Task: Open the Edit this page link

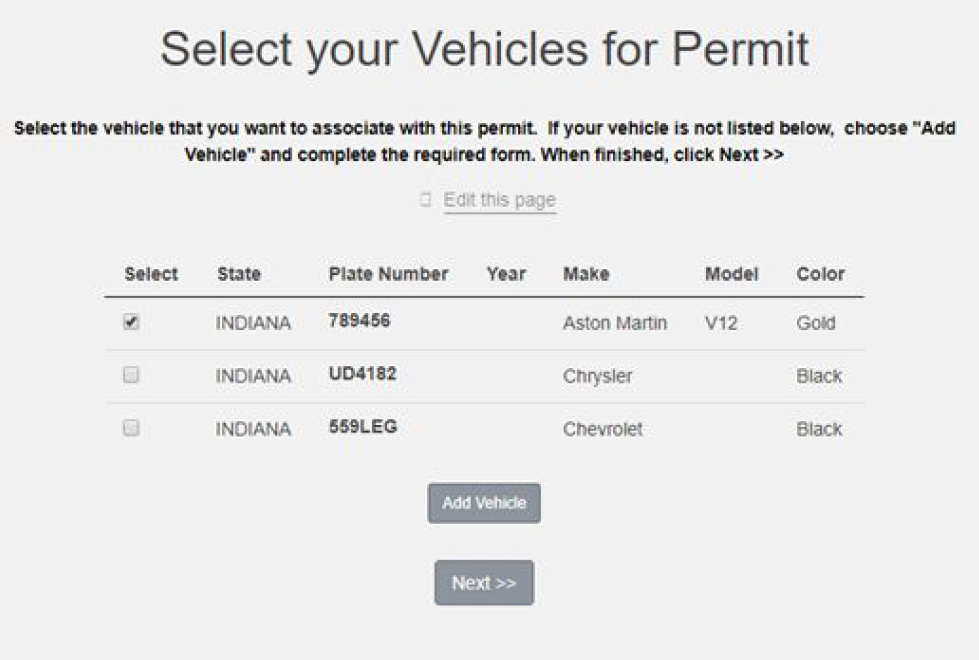Action: point(499,200)
